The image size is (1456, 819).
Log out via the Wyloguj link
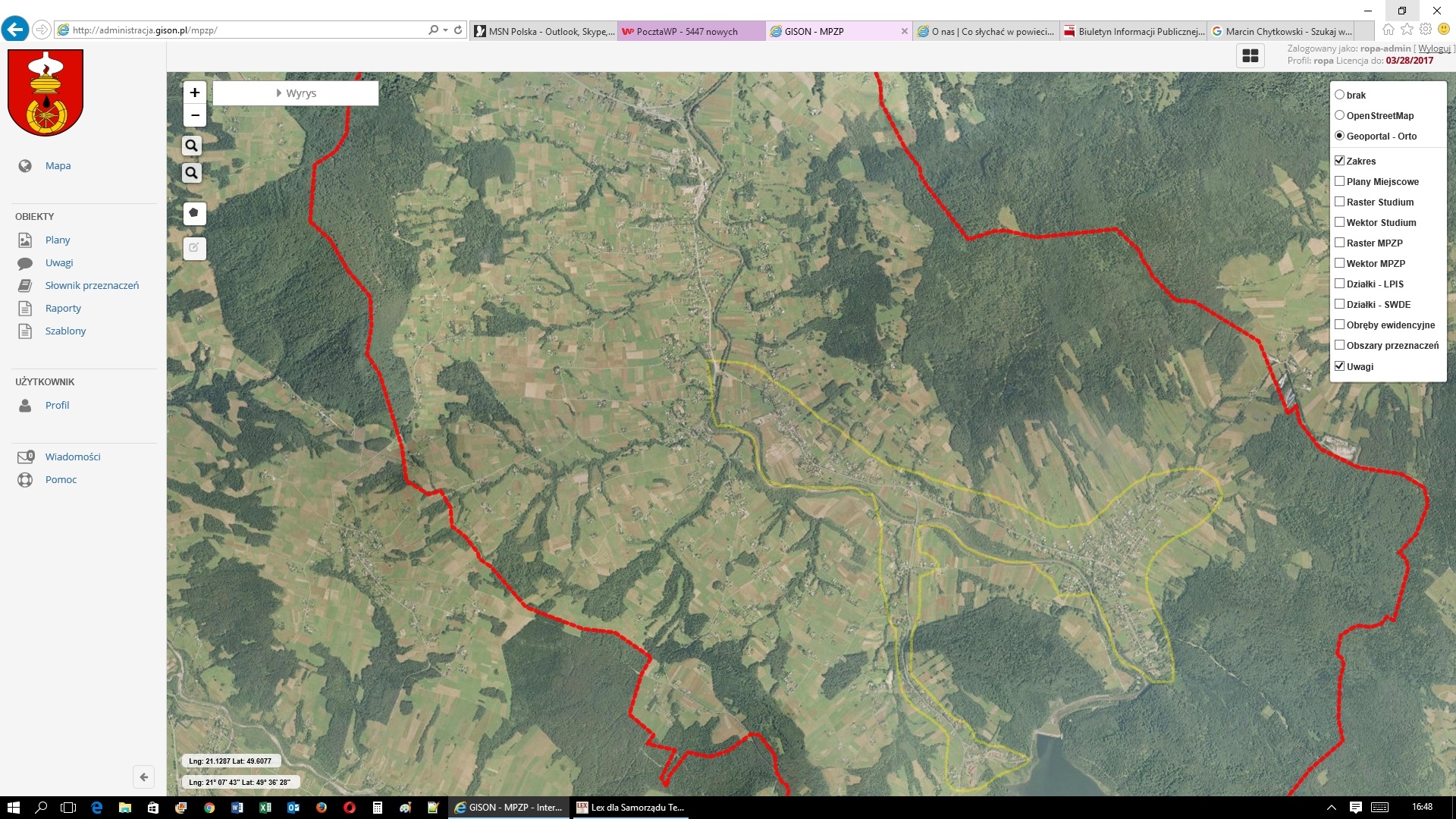pyautogui.click(x=1434, y=49)
